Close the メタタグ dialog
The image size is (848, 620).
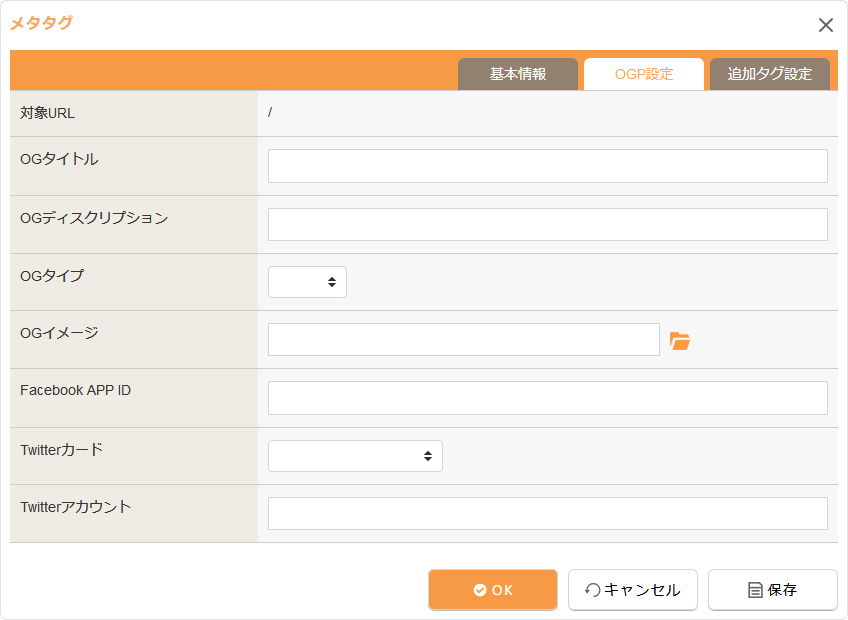coord(825,25)
